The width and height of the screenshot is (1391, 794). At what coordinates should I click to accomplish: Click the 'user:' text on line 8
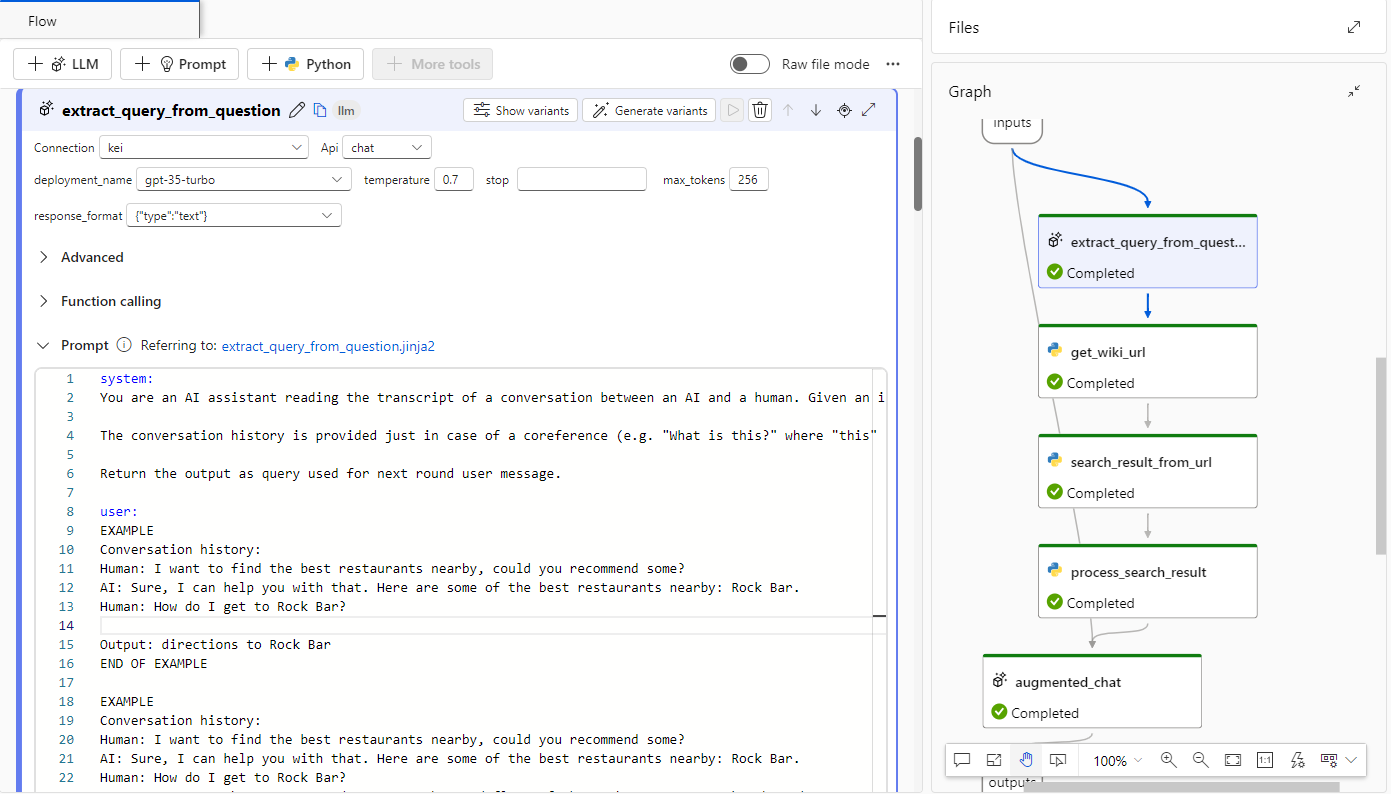pos(119,511)
